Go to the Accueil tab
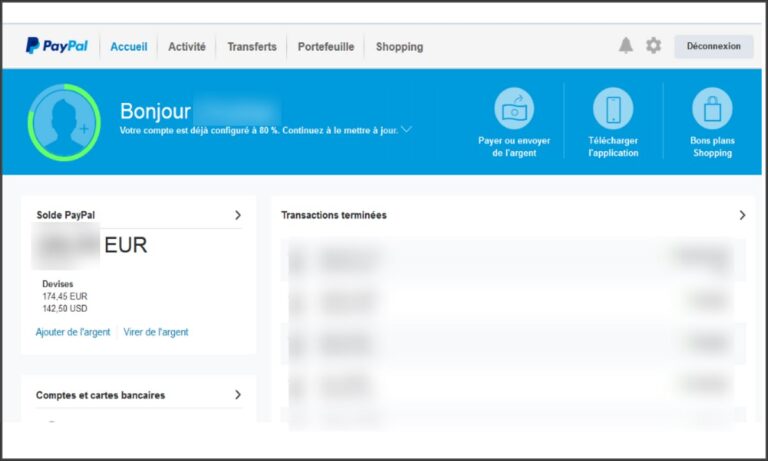 (129, 47)
